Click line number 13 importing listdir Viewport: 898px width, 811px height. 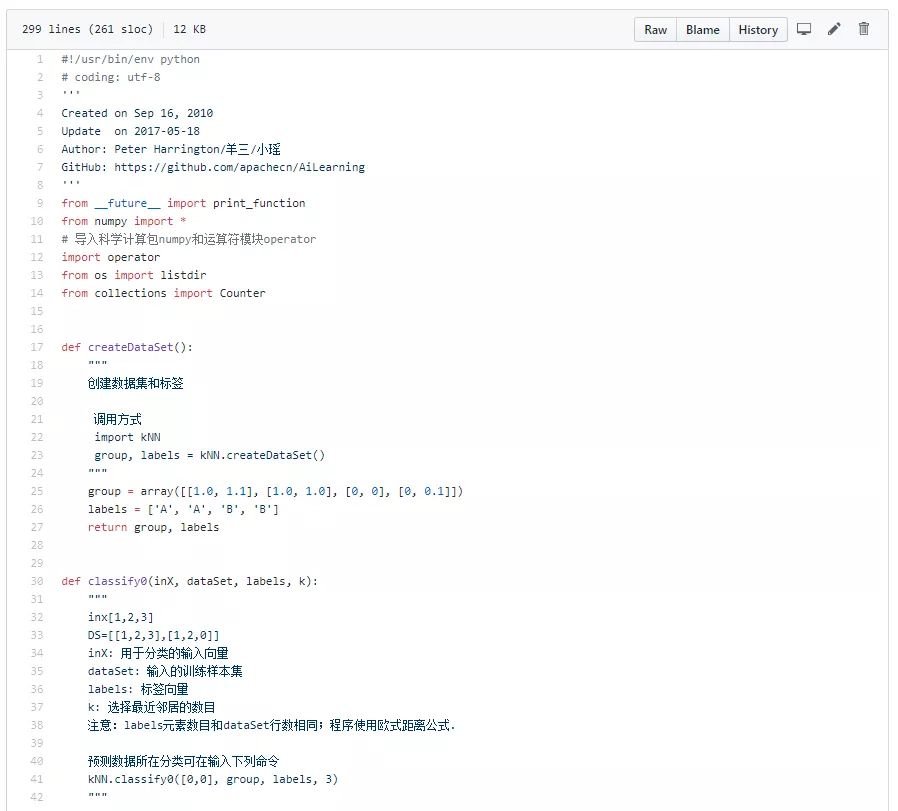click(35, 275)
